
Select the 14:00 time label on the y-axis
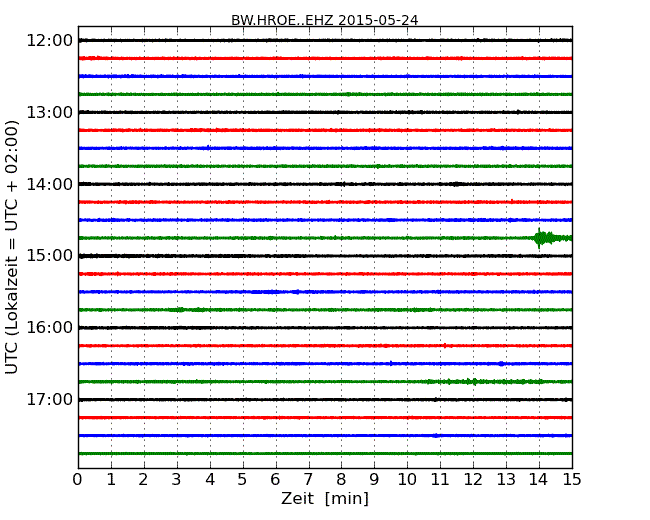click(x=50, y=184)
